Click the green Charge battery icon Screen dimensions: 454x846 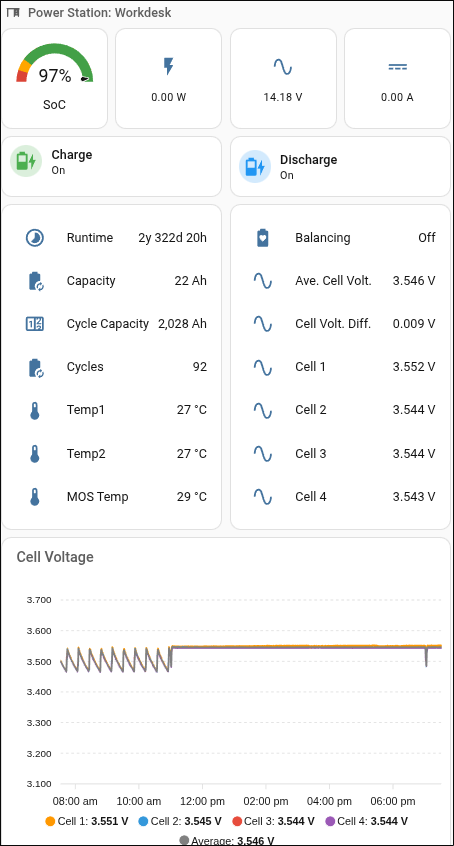point(26,161)
